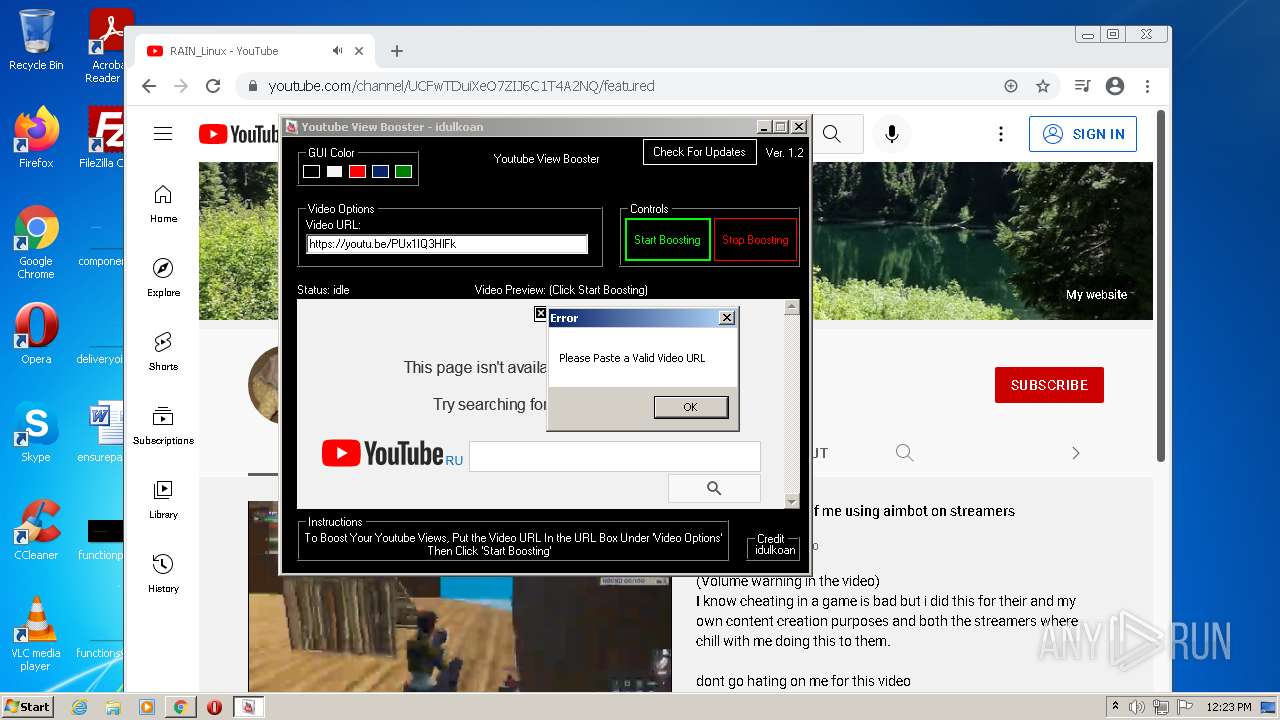Viewport: 1280px width, 720px height.
Task: Close the RAIN_Linux YouTube tab
Action: (361, 50)
